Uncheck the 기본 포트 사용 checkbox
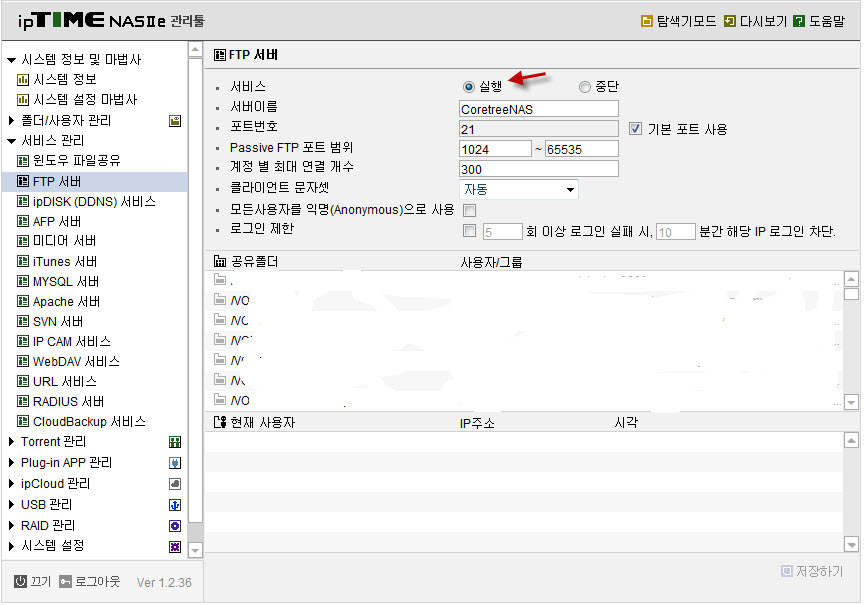This screenshot has width=864, height=605. pyautogui.click(x=635, y=129)
